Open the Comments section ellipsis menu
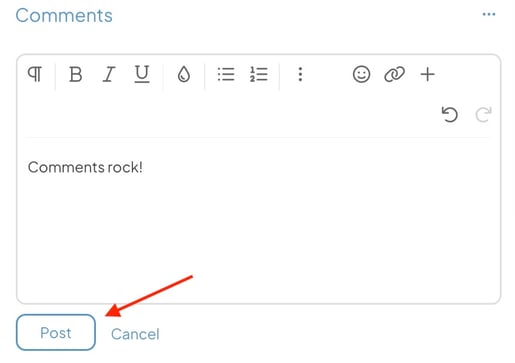The image size is (515, 363). 489,14
